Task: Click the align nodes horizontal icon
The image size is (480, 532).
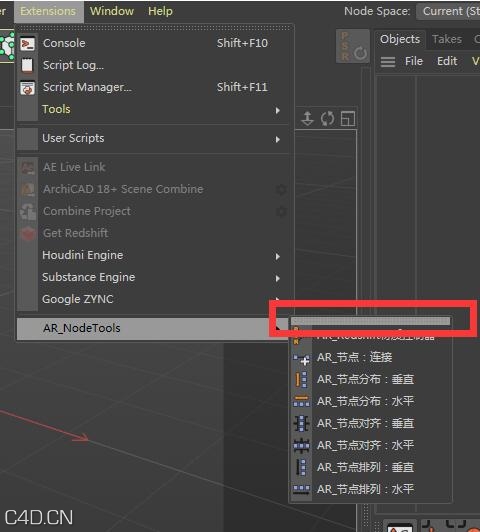Action: pos(301,445)
